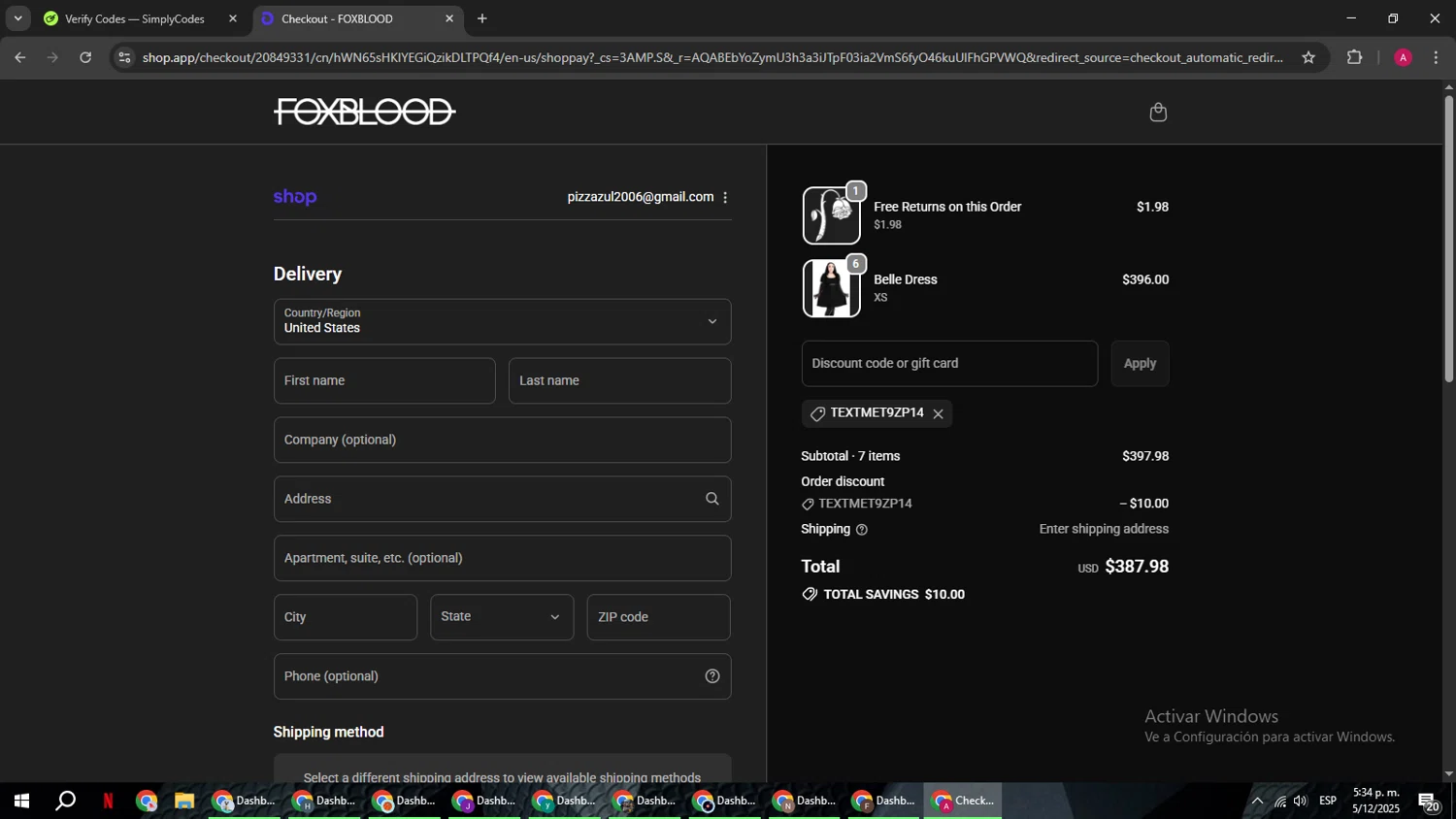The height and width of the screenshot is (819, 1456).
Task: Click the "Subtotal · 7 items" label
Action: [850, 456]
